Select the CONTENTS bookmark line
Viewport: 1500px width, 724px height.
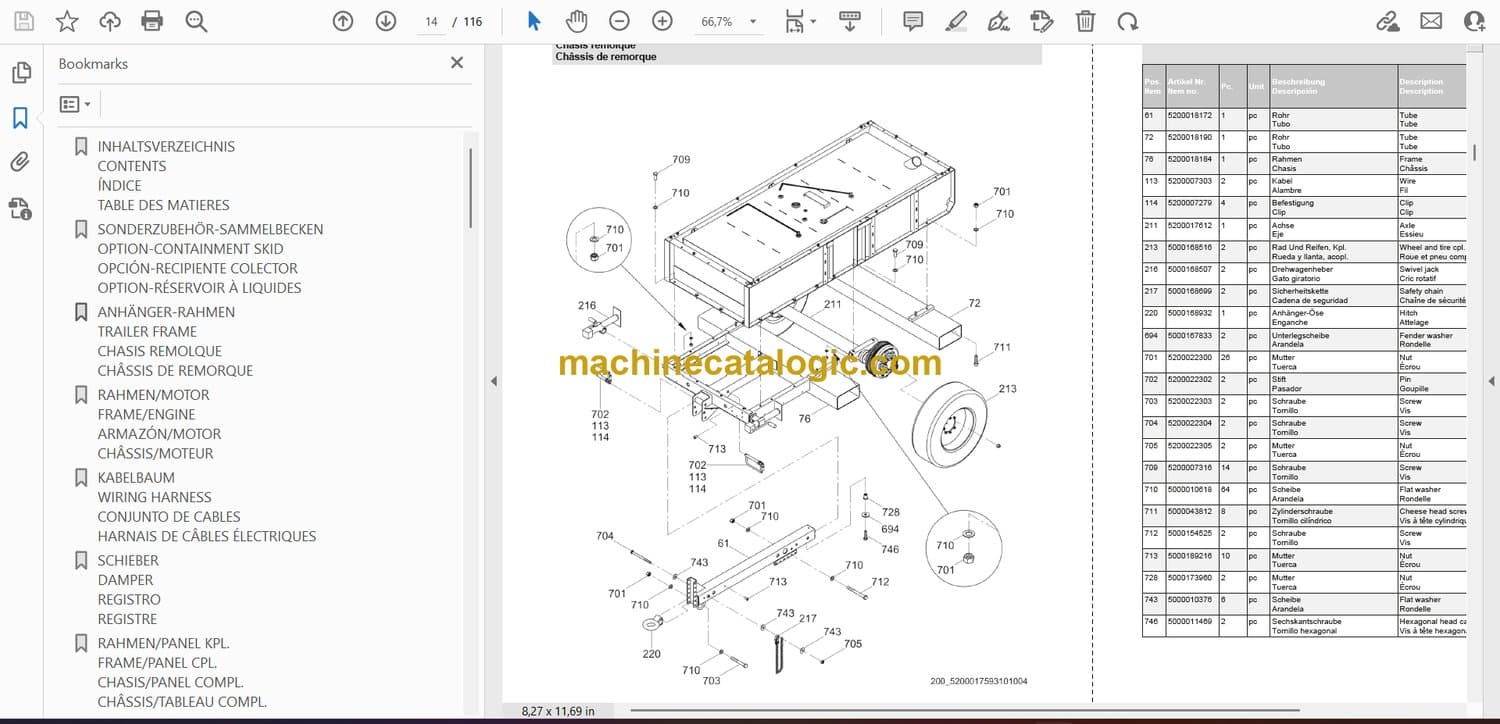point(132,166)
